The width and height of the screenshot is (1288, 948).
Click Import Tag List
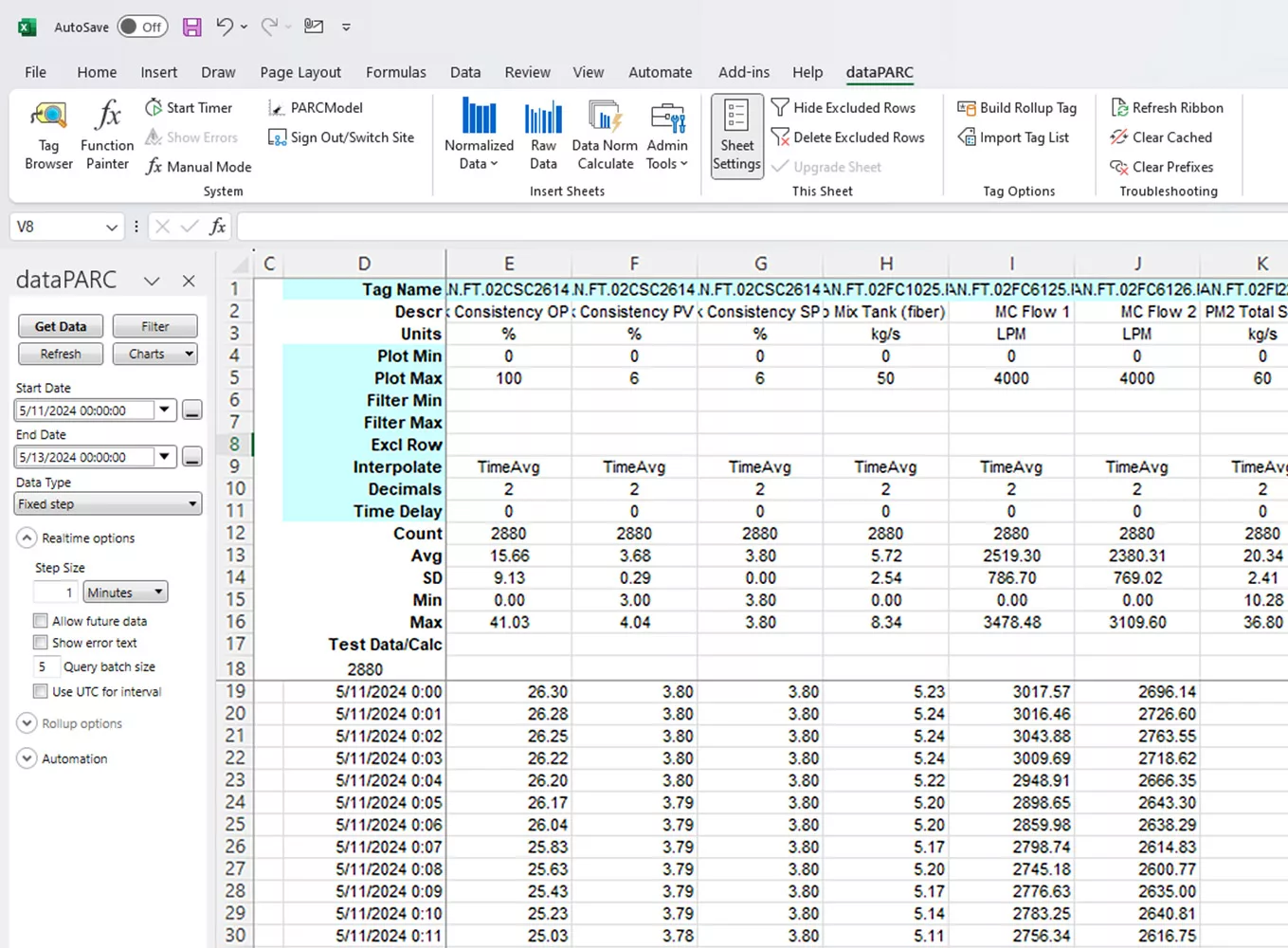click(x=1013, y=137)
